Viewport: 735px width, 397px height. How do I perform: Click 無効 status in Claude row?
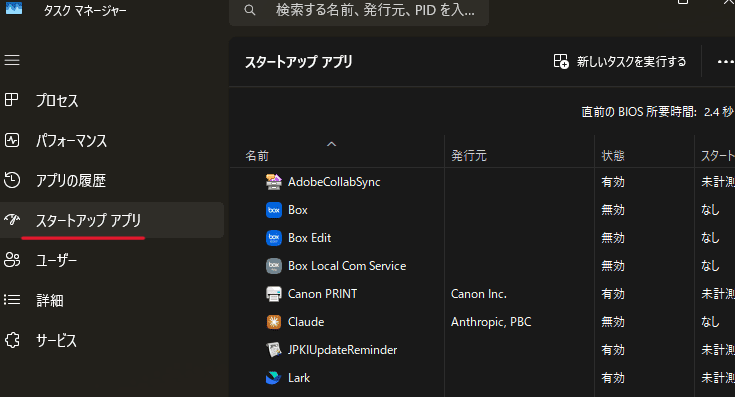[x=613, y=322]
